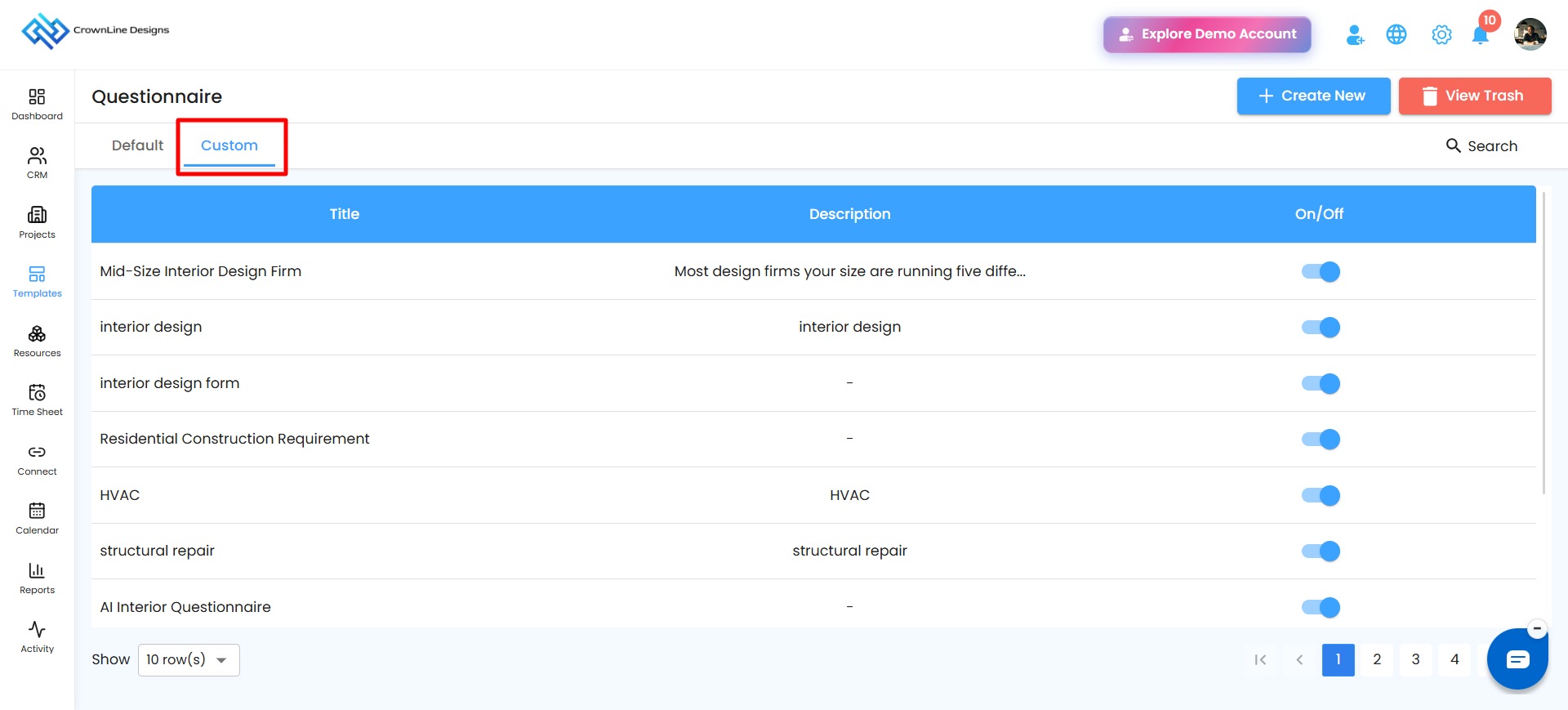Disable the structural repair questionnaire toggle
1568x710 pixels.
[x=1321, y=551]
